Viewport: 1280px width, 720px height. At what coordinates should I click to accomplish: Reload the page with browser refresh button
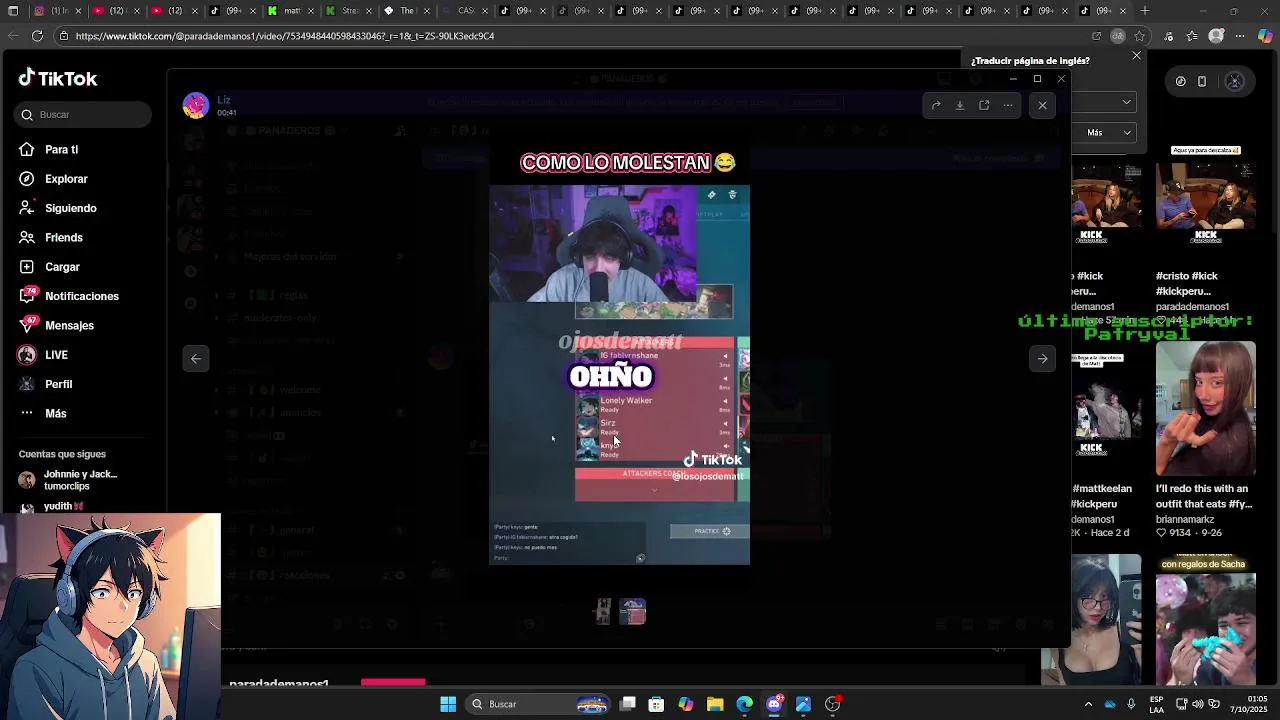click(x=37, y=36)
